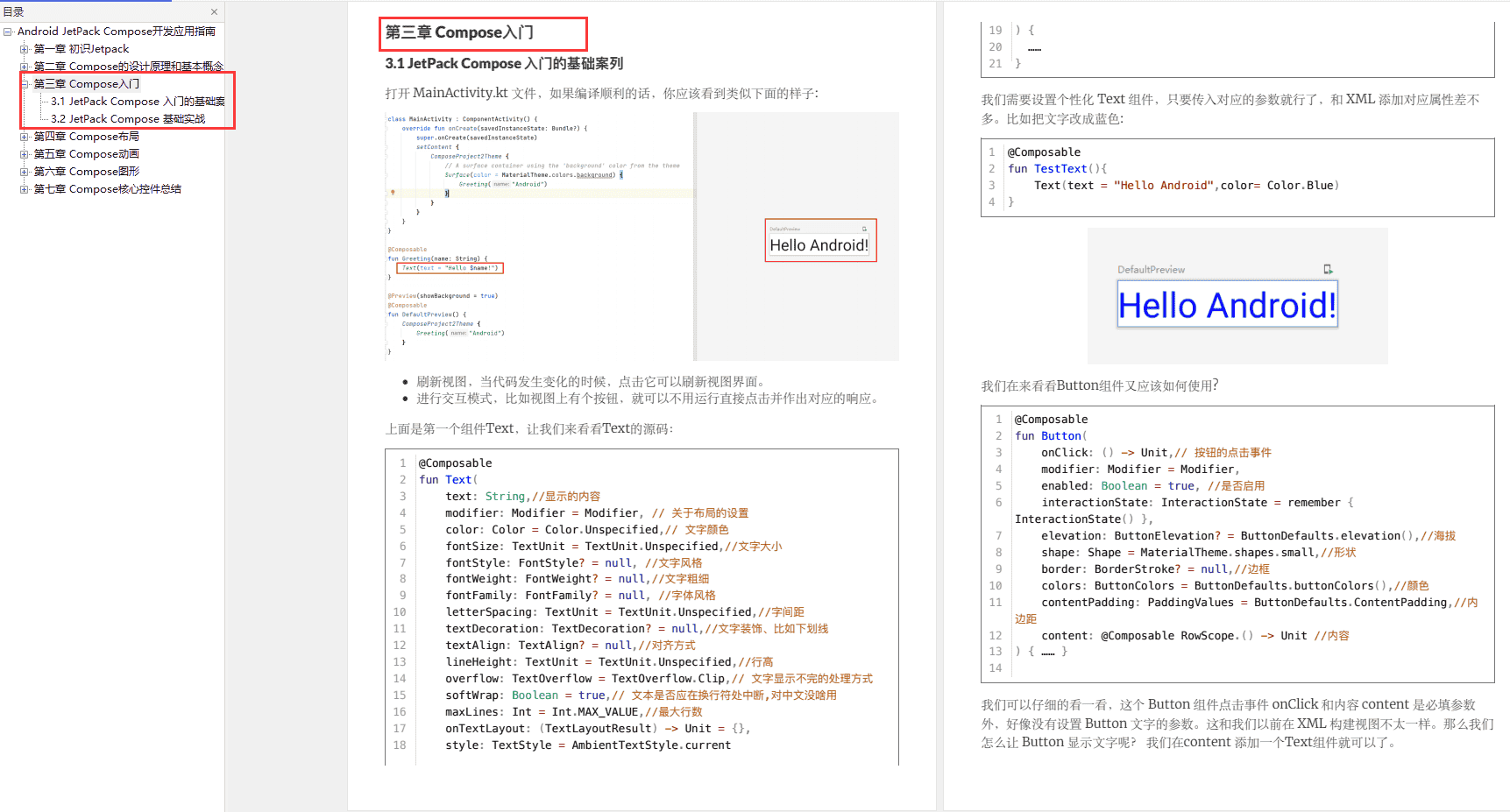Click the red-boxed 第三章 Compose入门 heading
Viewport: 1510px width, 812px height.
[482, 33]
